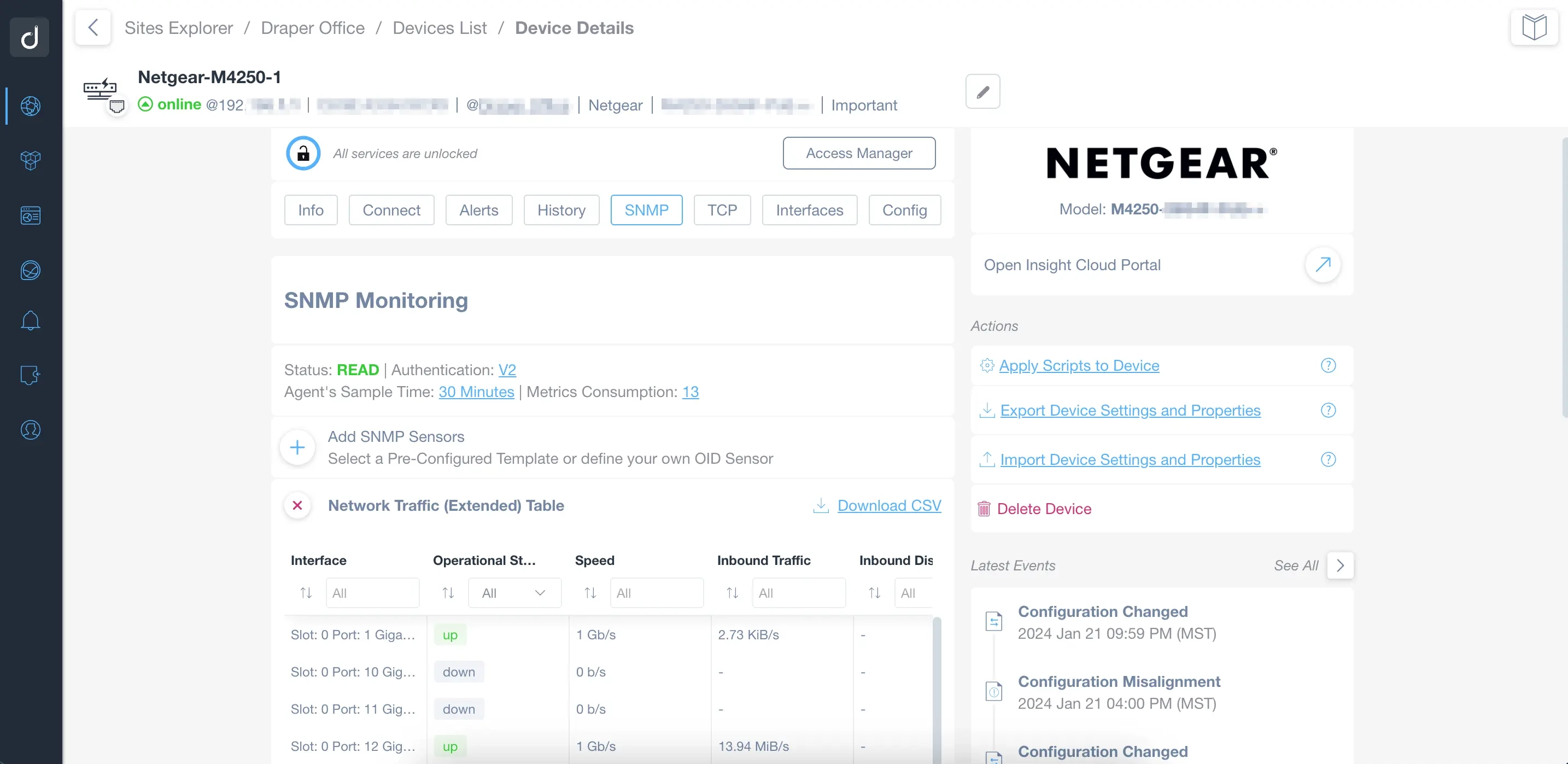Click Import Device Settings and Properties link
The width and height of the screenshot is (1568, 764).
pyautogui.click(x=1130, y=459)
